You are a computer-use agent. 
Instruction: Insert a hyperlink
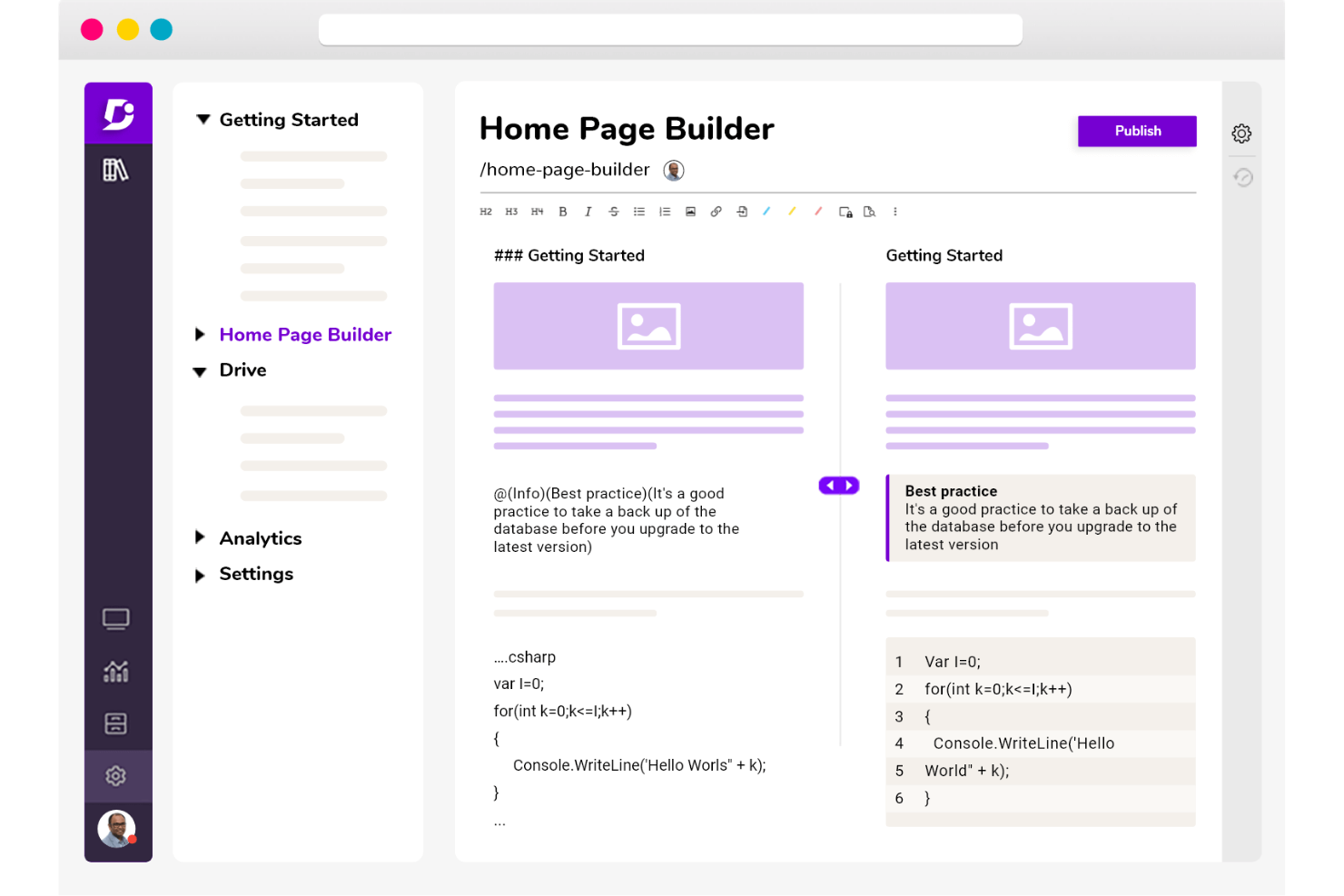(716, 212)
